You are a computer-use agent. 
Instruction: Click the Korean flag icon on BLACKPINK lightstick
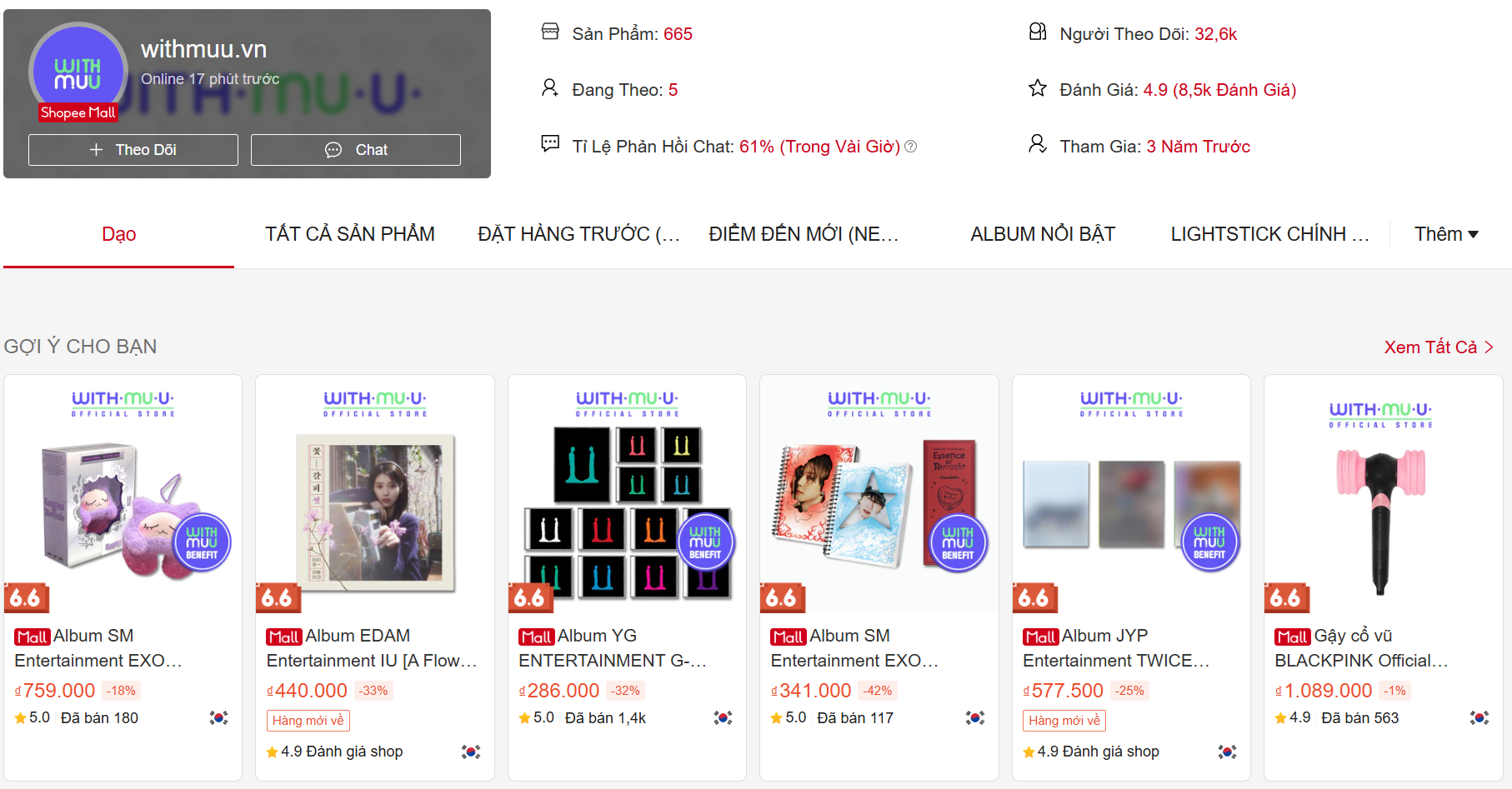point(1479,717)
